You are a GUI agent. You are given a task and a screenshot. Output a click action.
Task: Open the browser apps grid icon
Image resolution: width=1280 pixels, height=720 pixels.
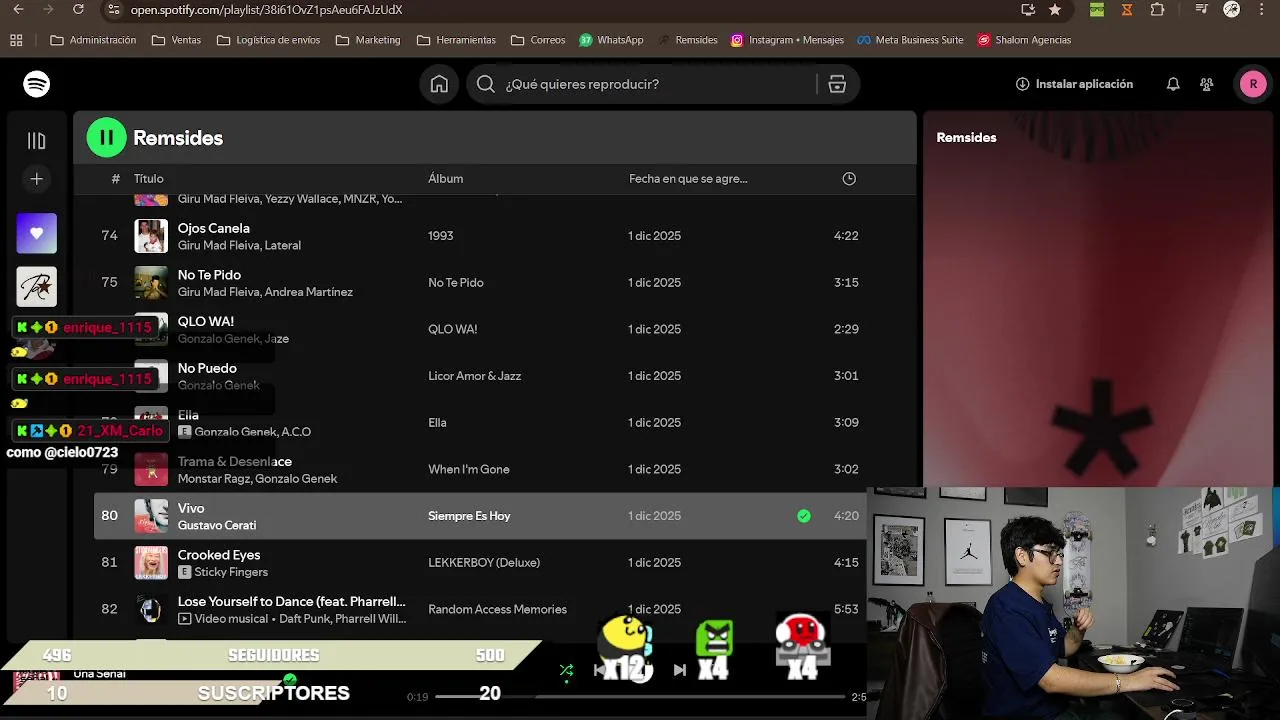coord(16,40)
